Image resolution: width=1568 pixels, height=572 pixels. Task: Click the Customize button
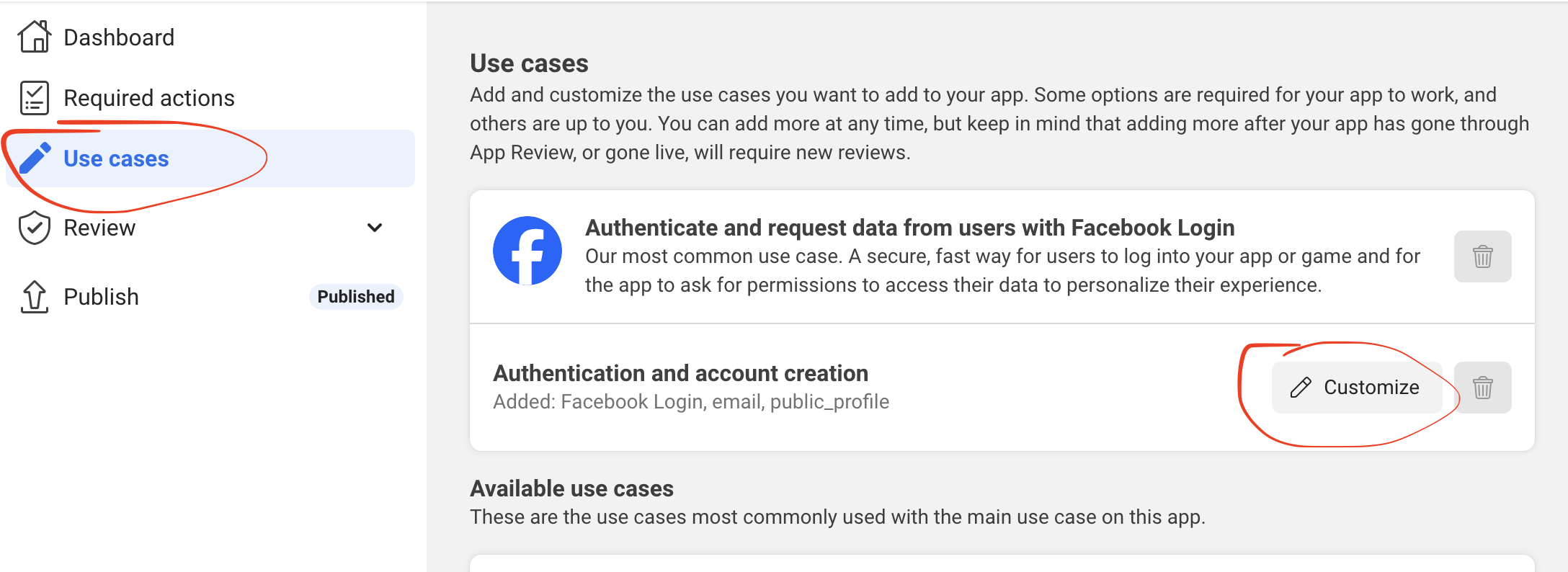[x=1357, y=388]
